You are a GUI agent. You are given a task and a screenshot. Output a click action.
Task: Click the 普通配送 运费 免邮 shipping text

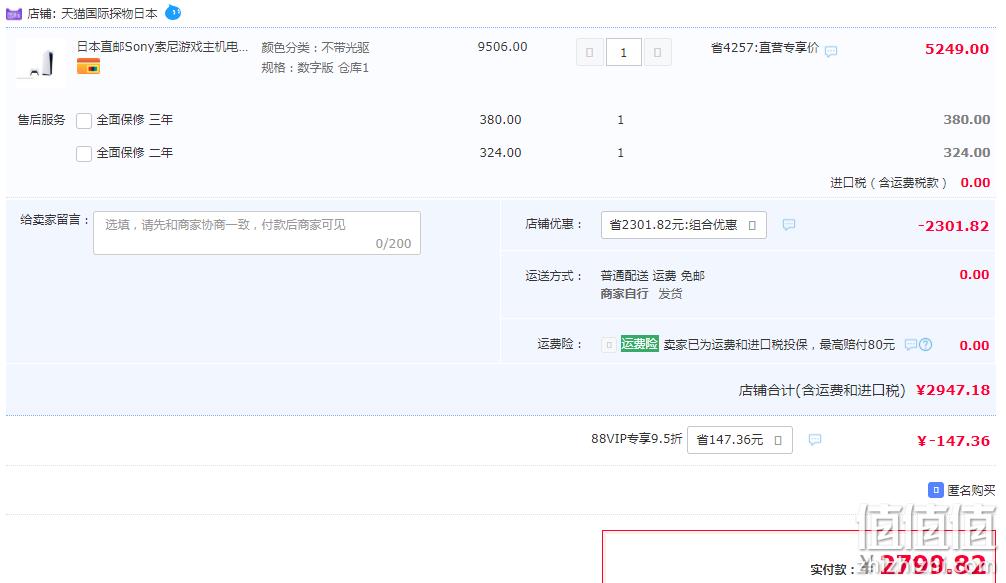point(652,276)
